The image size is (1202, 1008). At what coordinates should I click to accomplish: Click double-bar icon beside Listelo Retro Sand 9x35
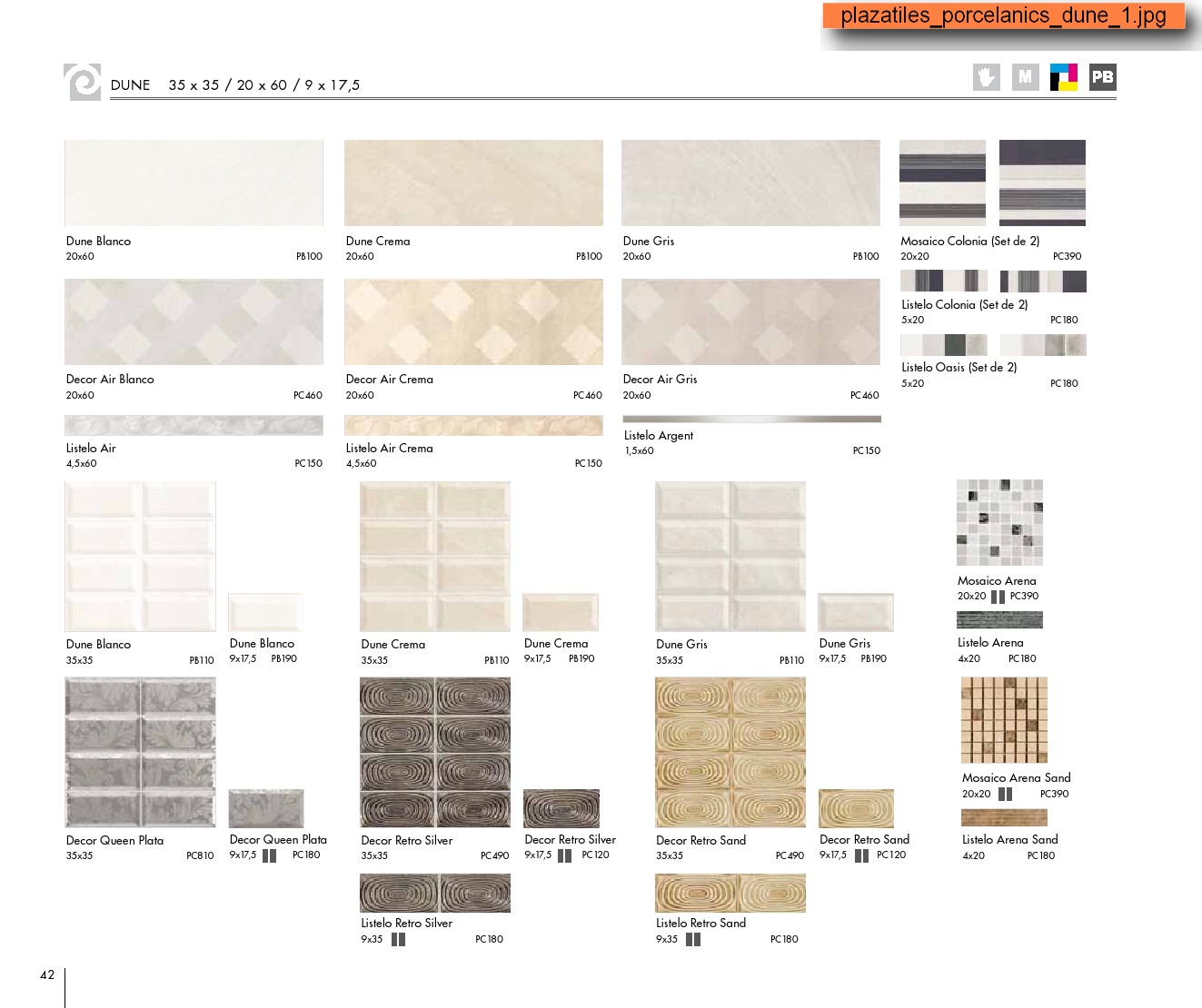693,940
